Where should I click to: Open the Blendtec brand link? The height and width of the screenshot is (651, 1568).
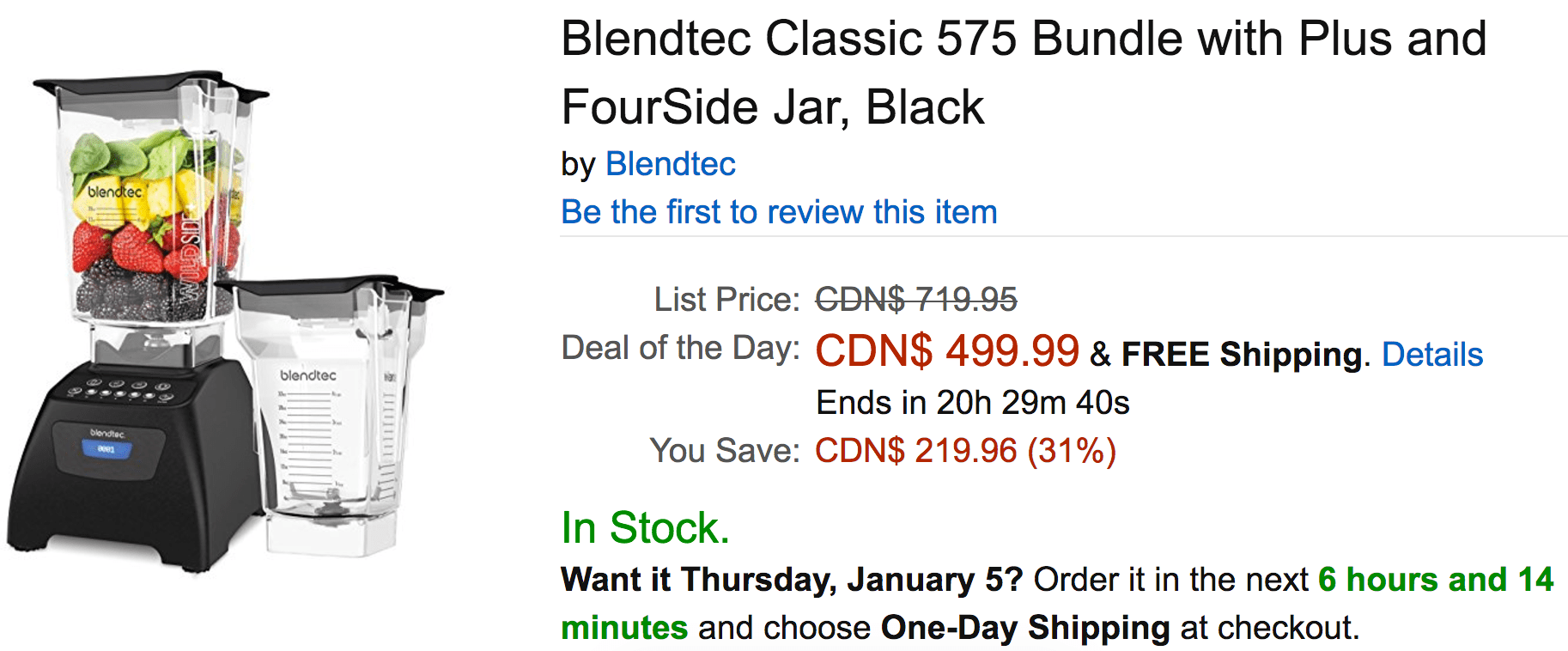[670, 164]
